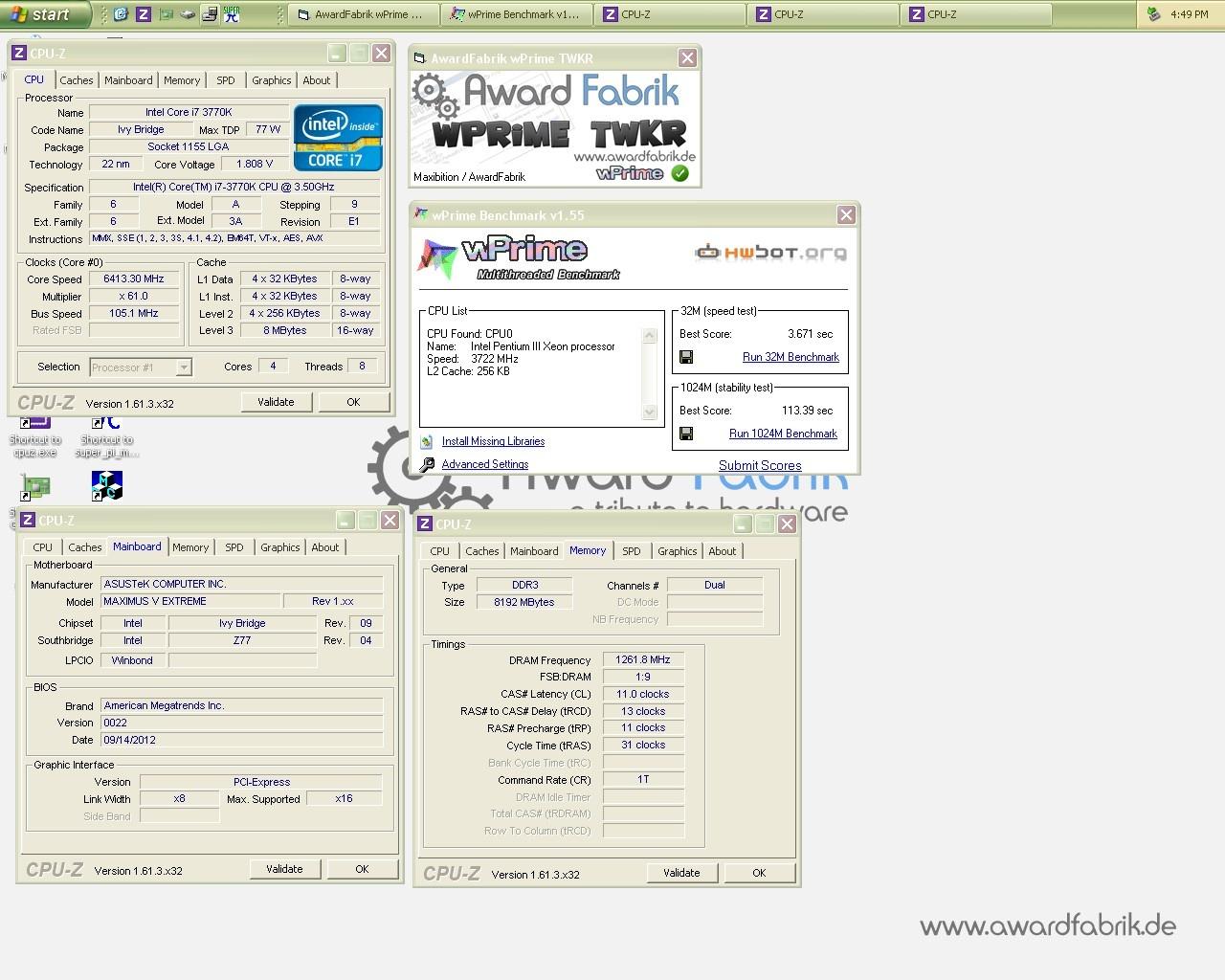Click the Install Missing Libraries icon
This screenshot has height=980, width=1225.
427,441
